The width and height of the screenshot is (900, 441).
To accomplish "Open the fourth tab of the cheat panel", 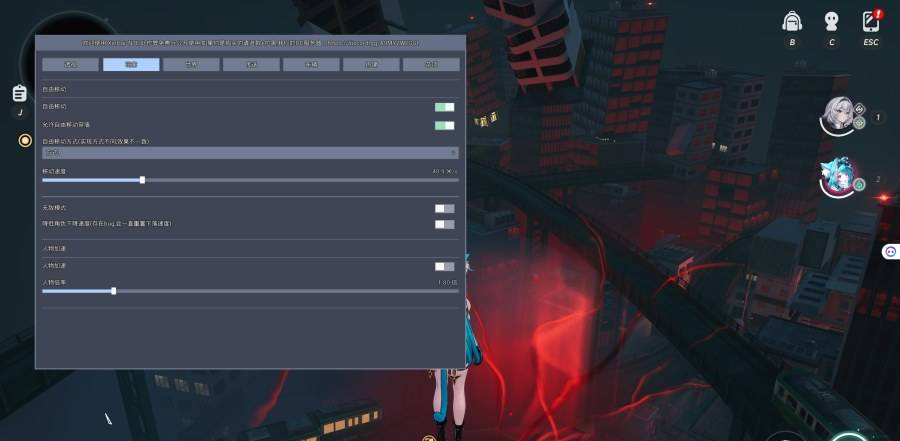I will pos(251,64).
